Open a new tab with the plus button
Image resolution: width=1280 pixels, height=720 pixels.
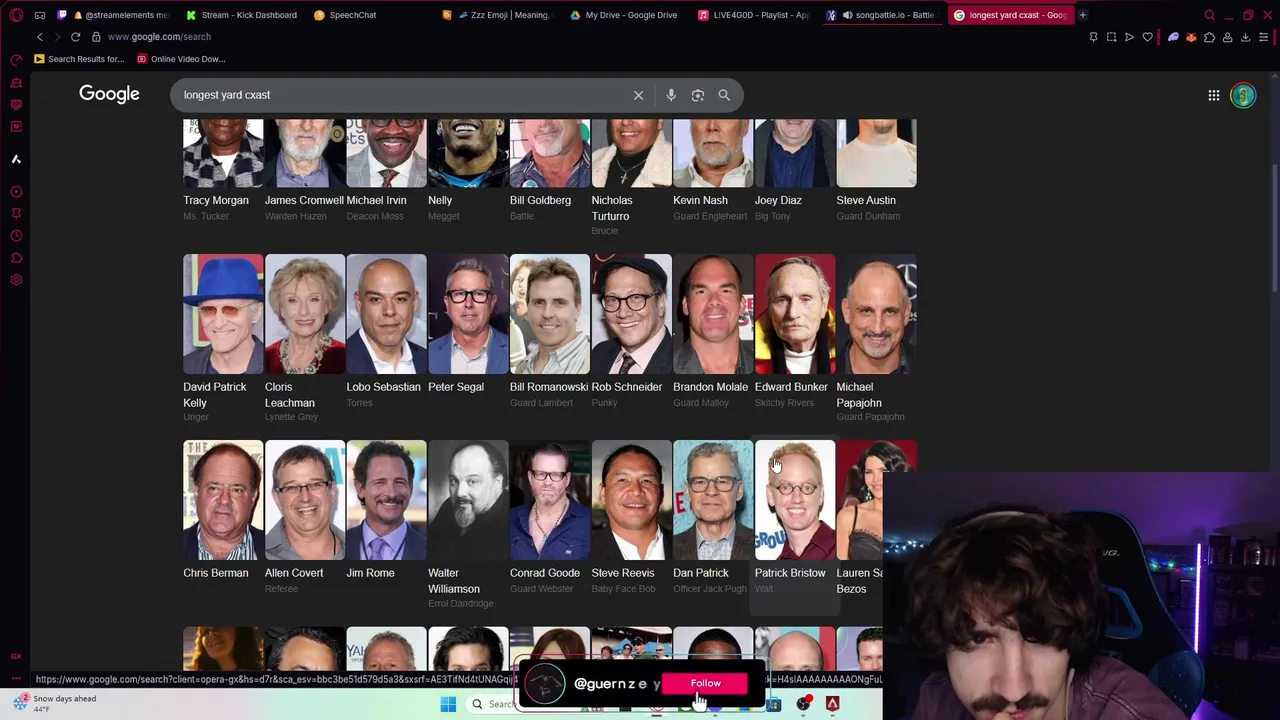[x=1083, y=15]
